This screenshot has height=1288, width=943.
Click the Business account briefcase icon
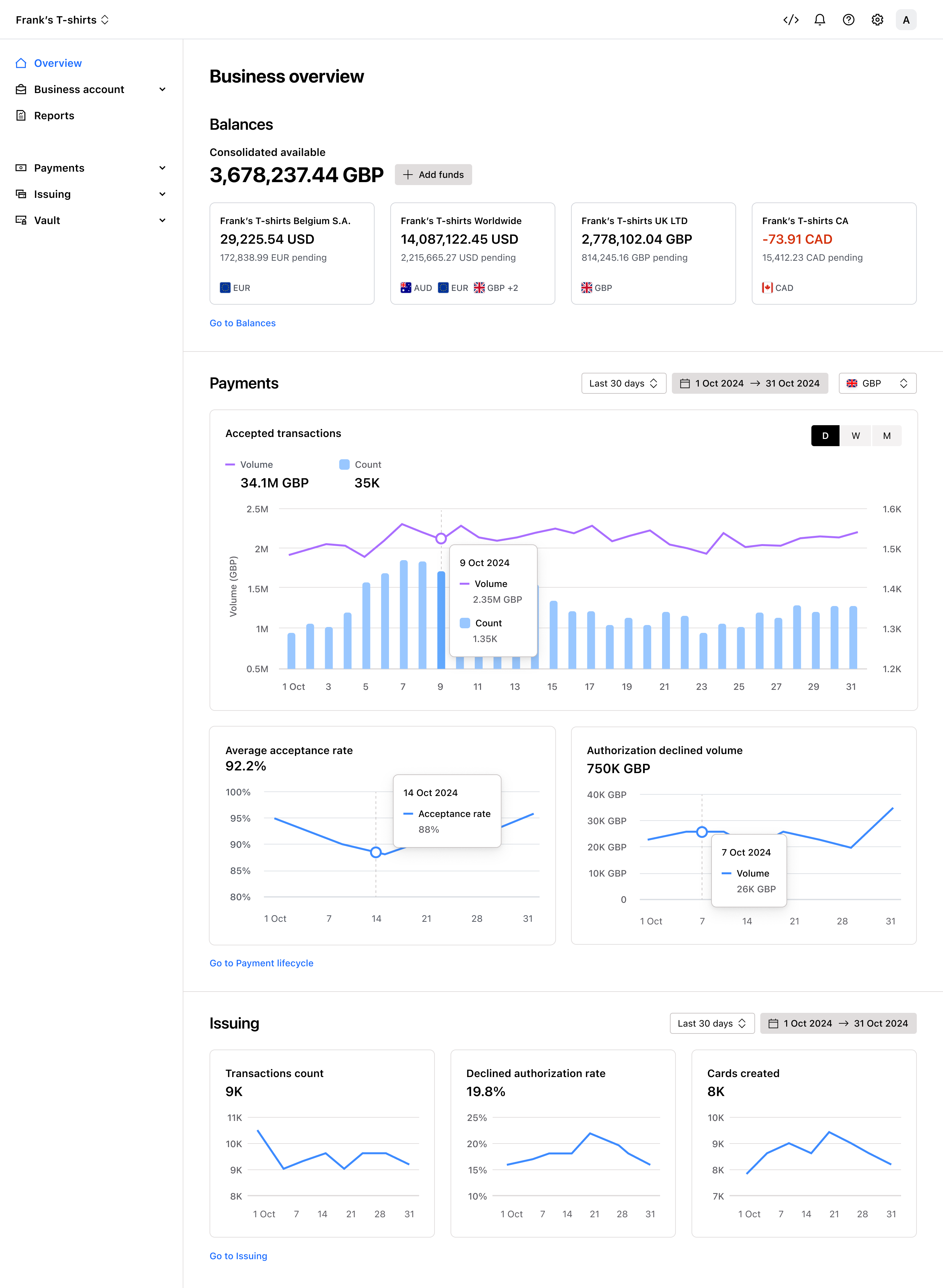point(21,90)
